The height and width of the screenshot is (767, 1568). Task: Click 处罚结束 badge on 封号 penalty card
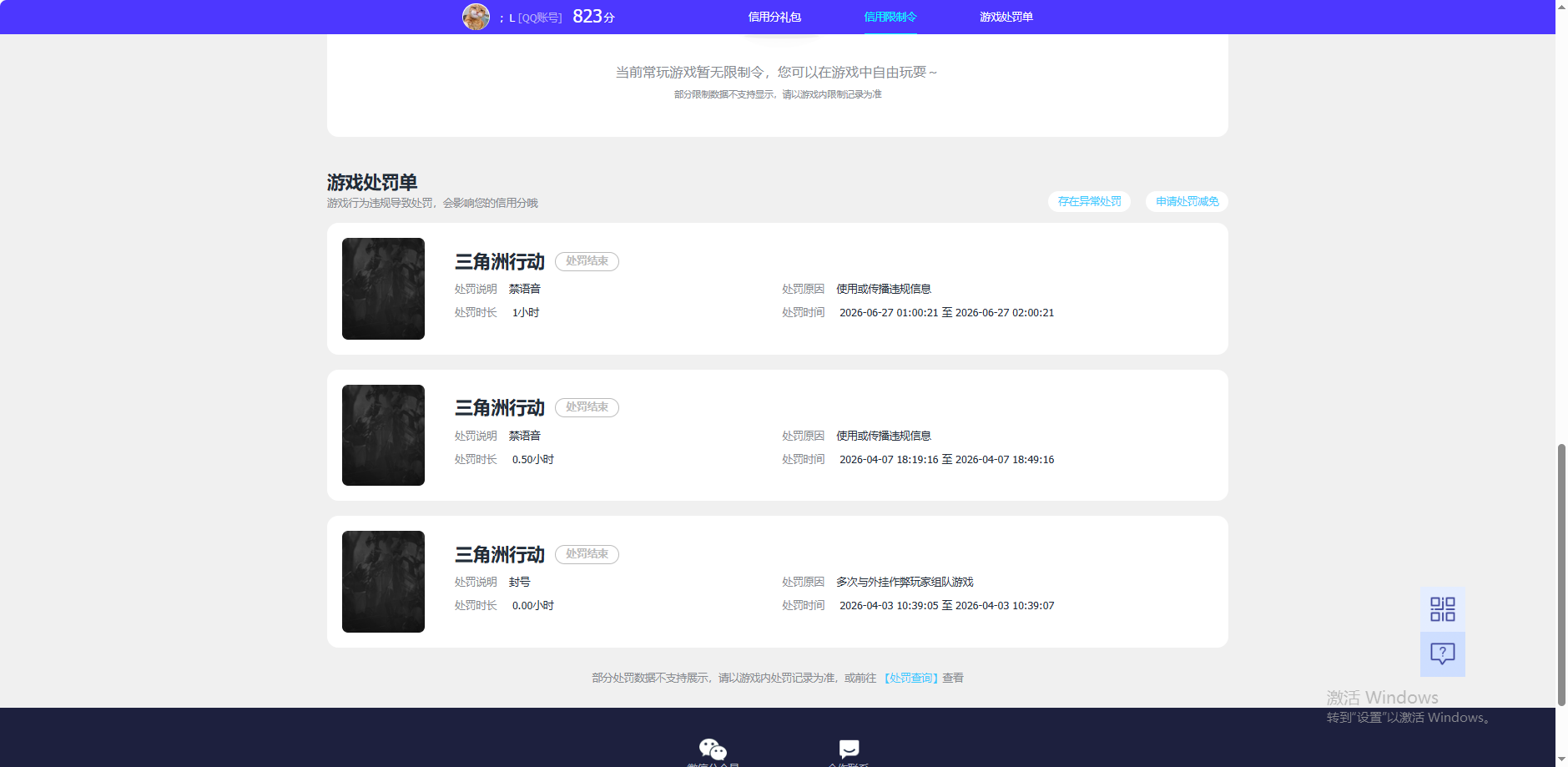tap(587, 554)
